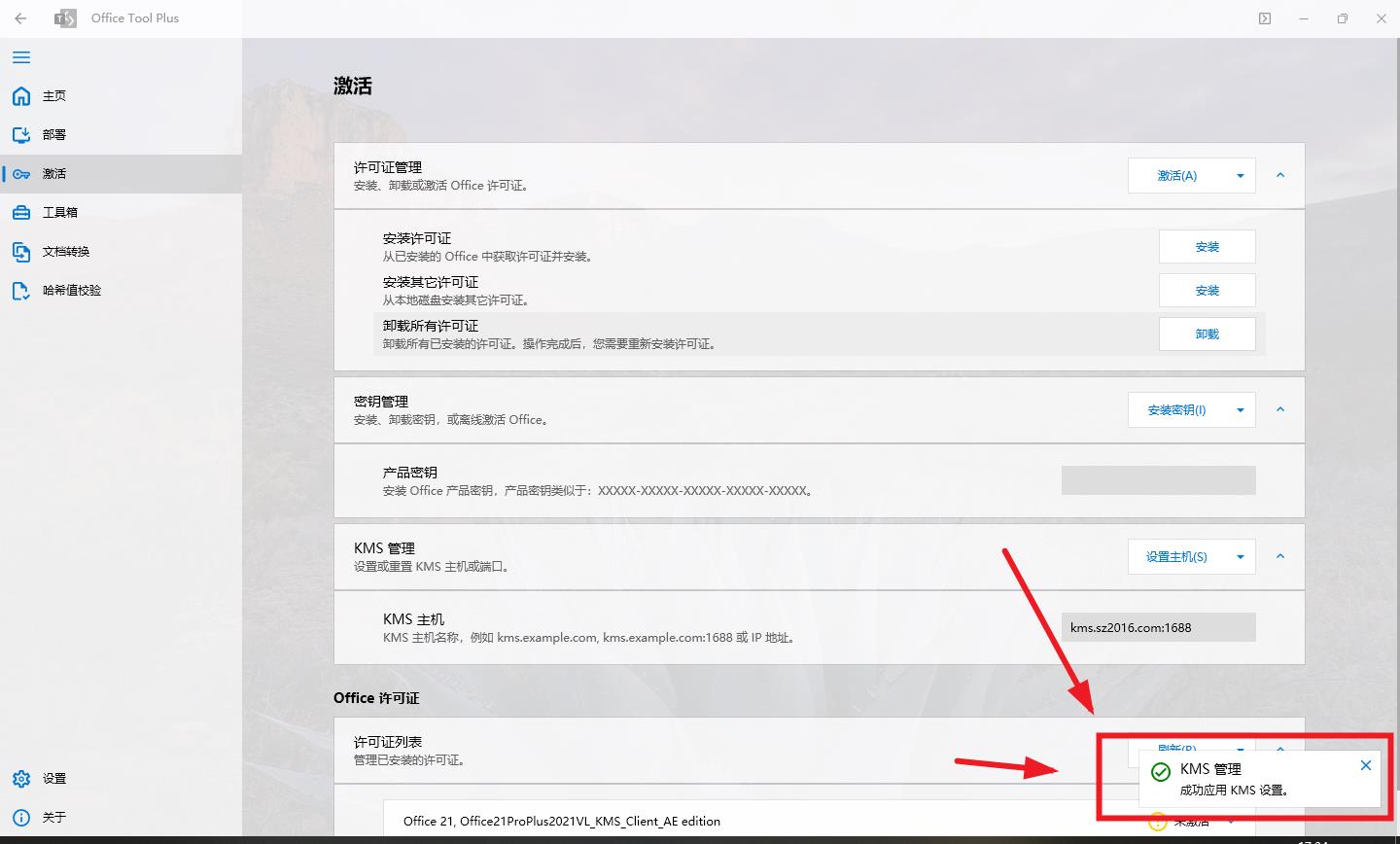Click the hamburger navigation menu icon
Image resolution: width=1400 pixels, height=844 pixels.
tap(20, 57)
